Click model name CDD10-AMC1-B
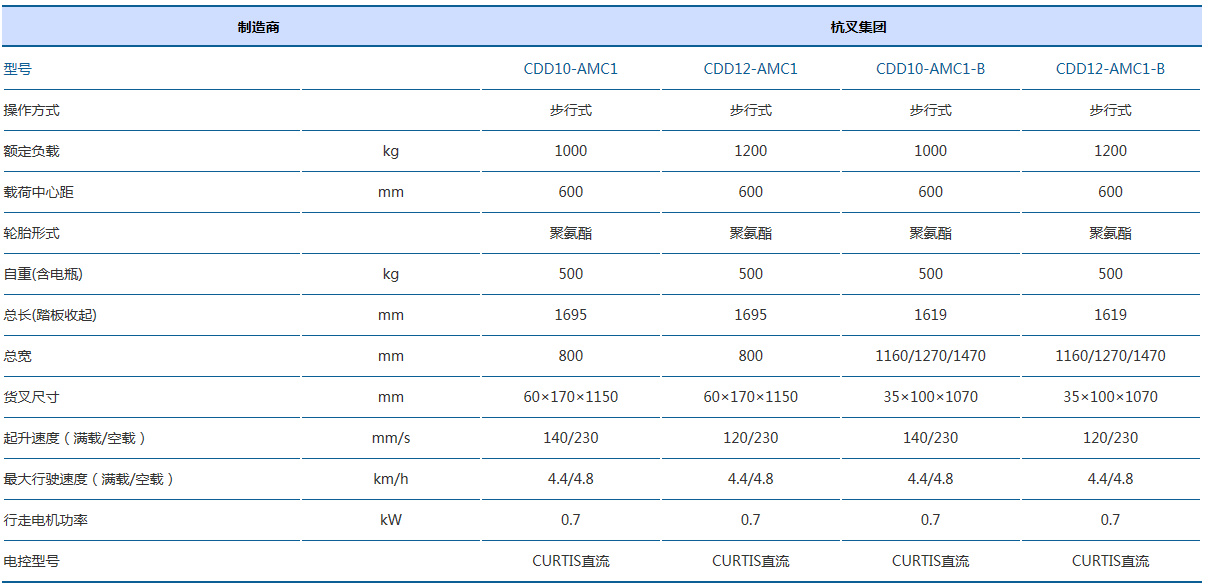This screenshot has width=1208, height=585. coord(931,69)
